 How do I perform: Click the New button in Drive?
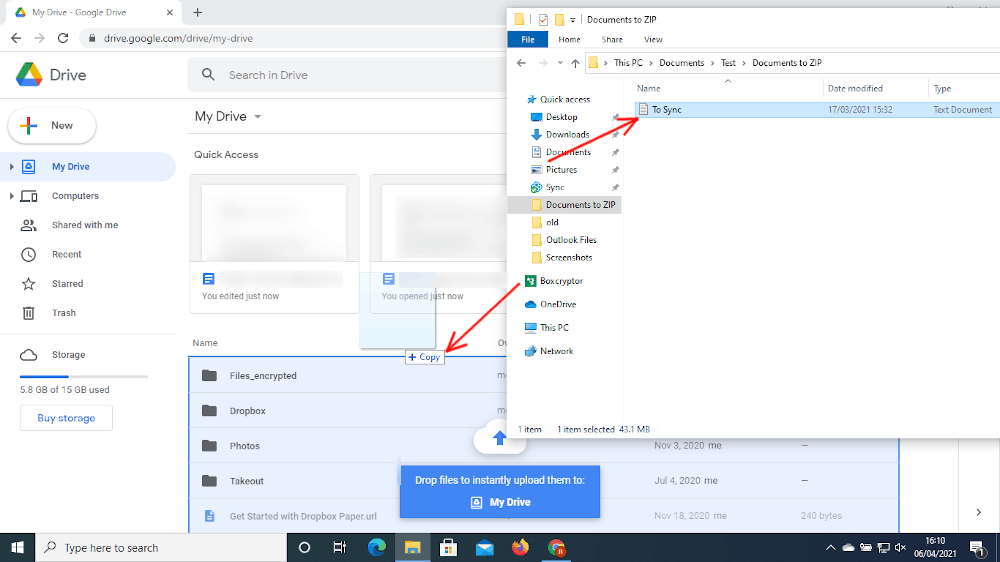point(52,126)
